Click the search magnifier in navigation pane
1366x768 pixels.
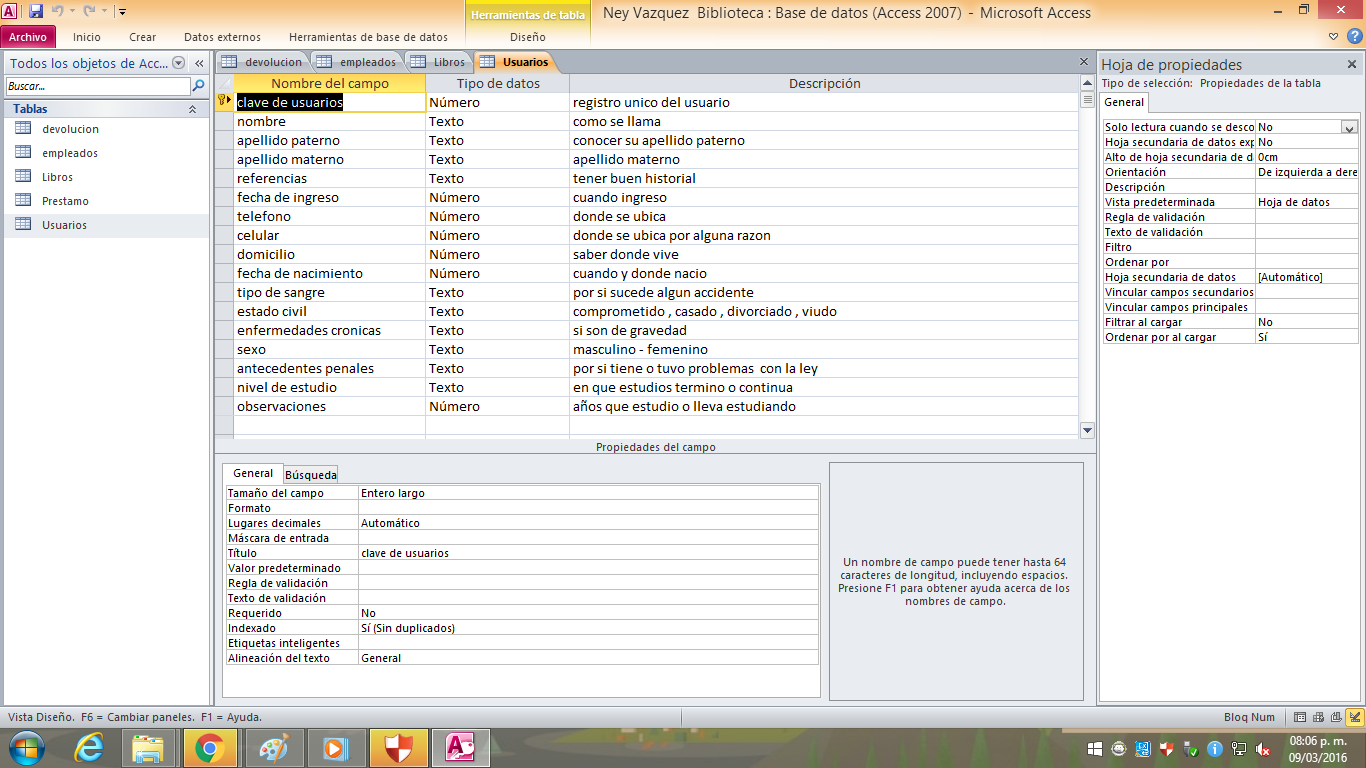(198, 86)
